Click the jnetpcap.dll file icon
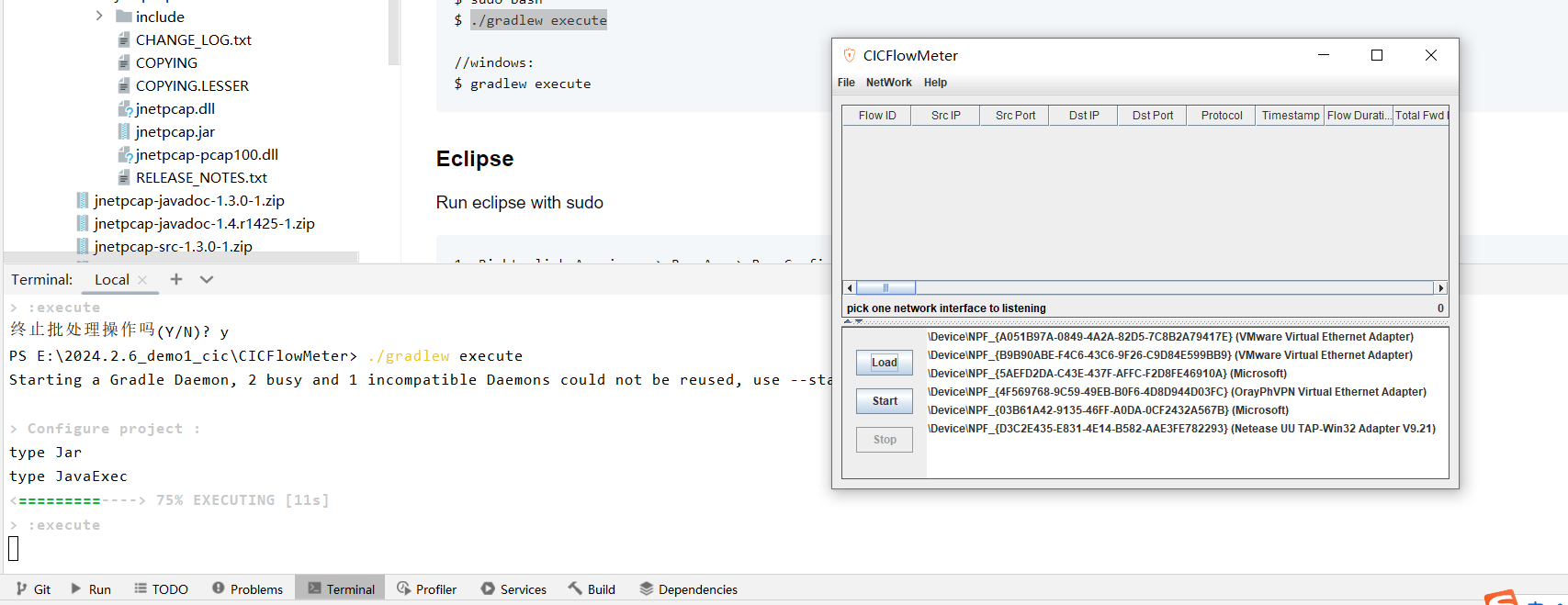 pos(125,108)
